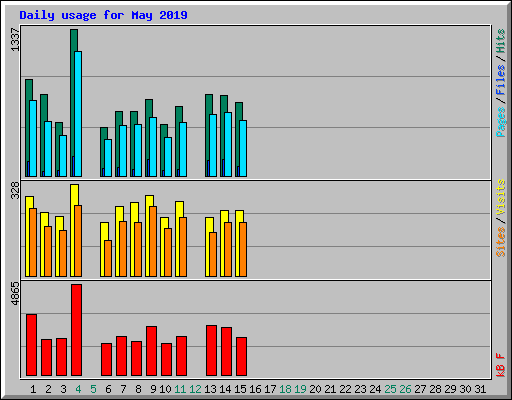The image size is (512, 400).
Task: Click the orange sites bar for day 4
Action: 78,241
